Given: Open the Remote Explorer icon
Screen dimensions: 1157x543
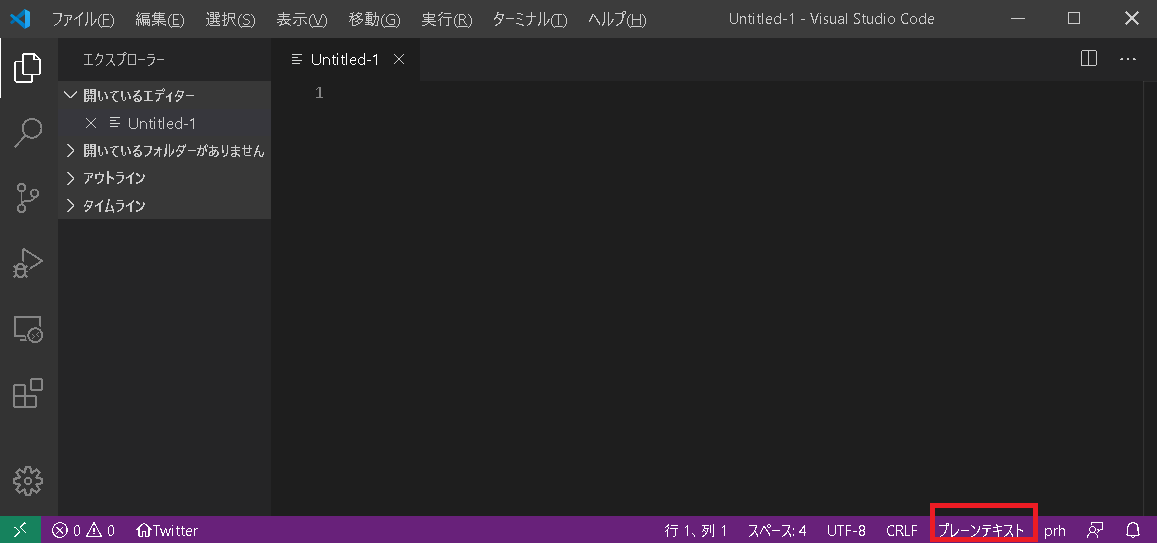Looking at the screenshot, I should click(x=28, y=328).
